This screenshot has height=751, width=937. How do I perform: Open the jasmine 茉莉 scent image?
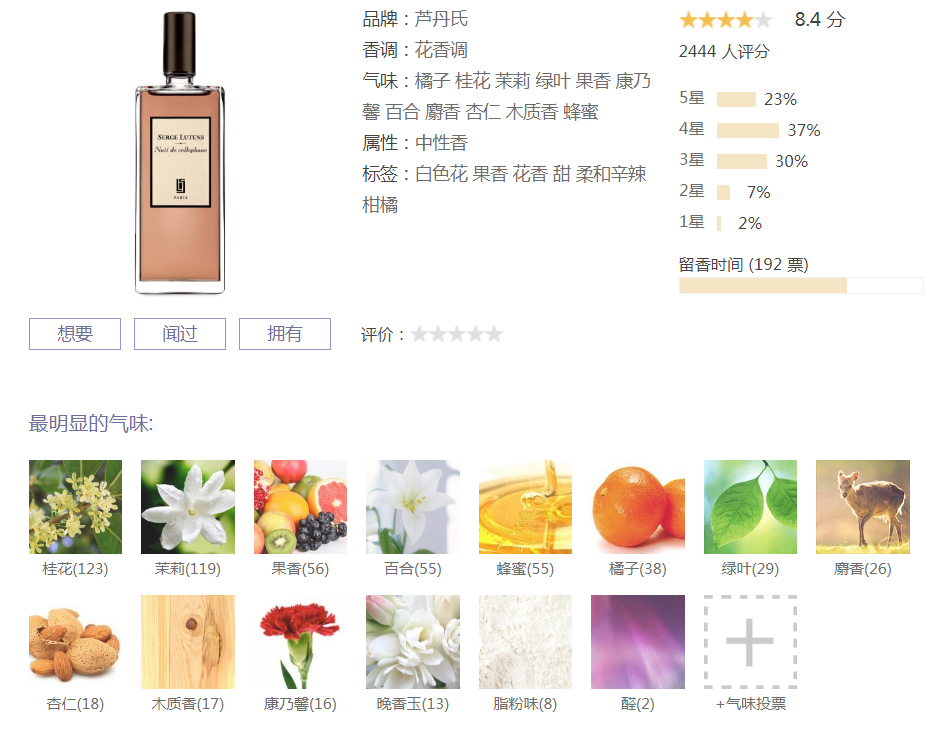[188, 507]
